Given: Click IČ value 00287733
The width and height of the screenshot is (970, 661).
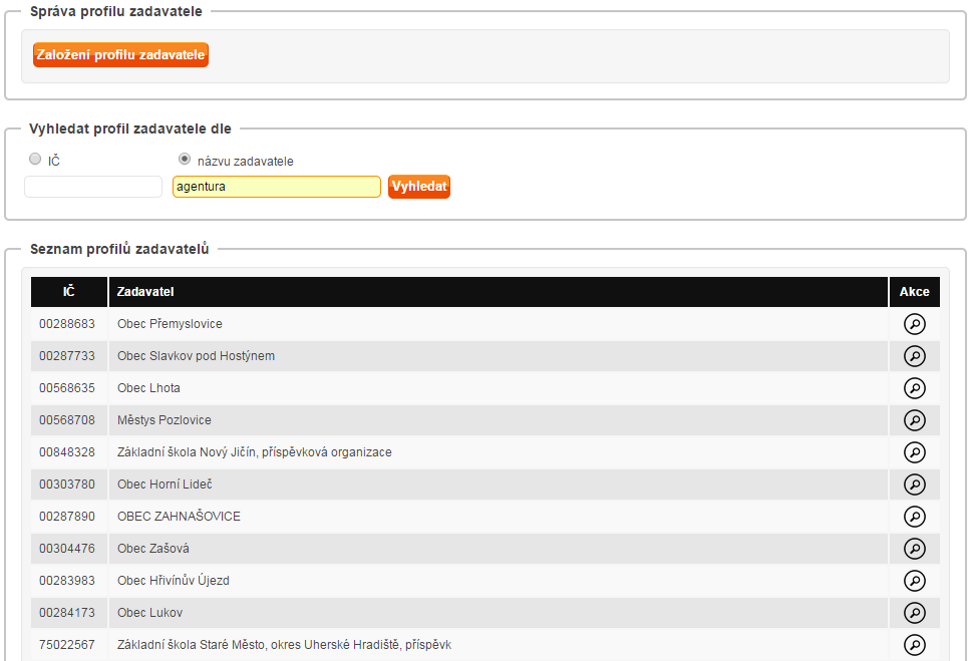Looking at the screenshot, I should [67, 356].
